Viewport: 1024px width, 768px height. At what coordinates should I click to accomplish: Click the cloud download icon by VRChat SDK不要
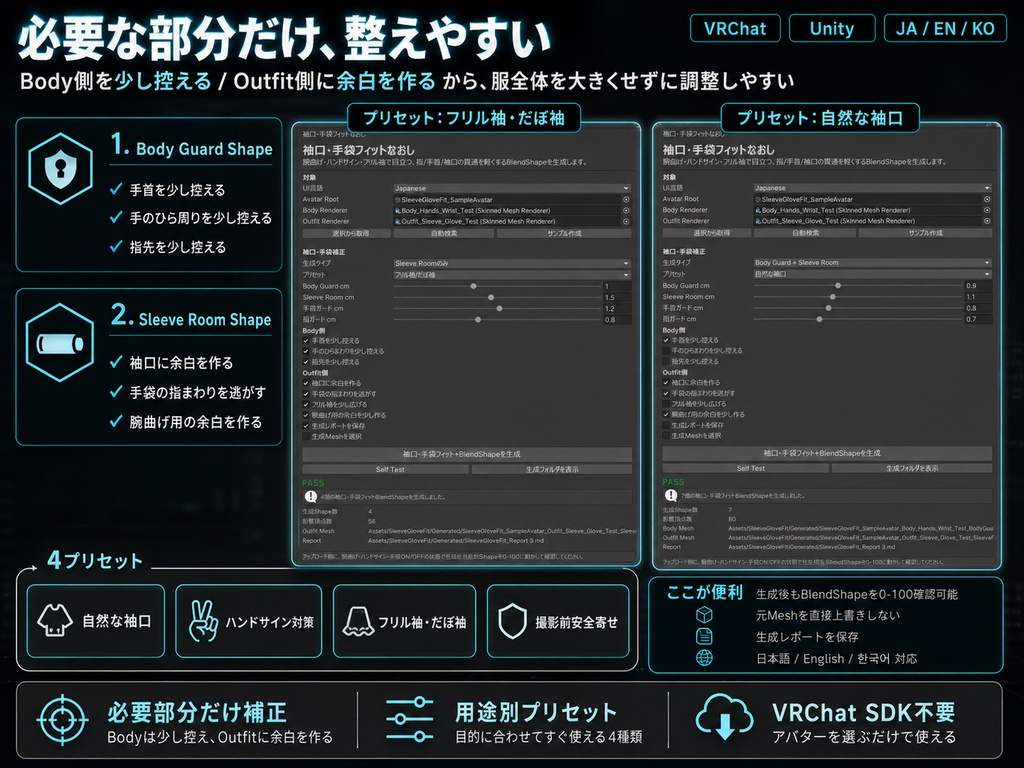click(724, 717)
